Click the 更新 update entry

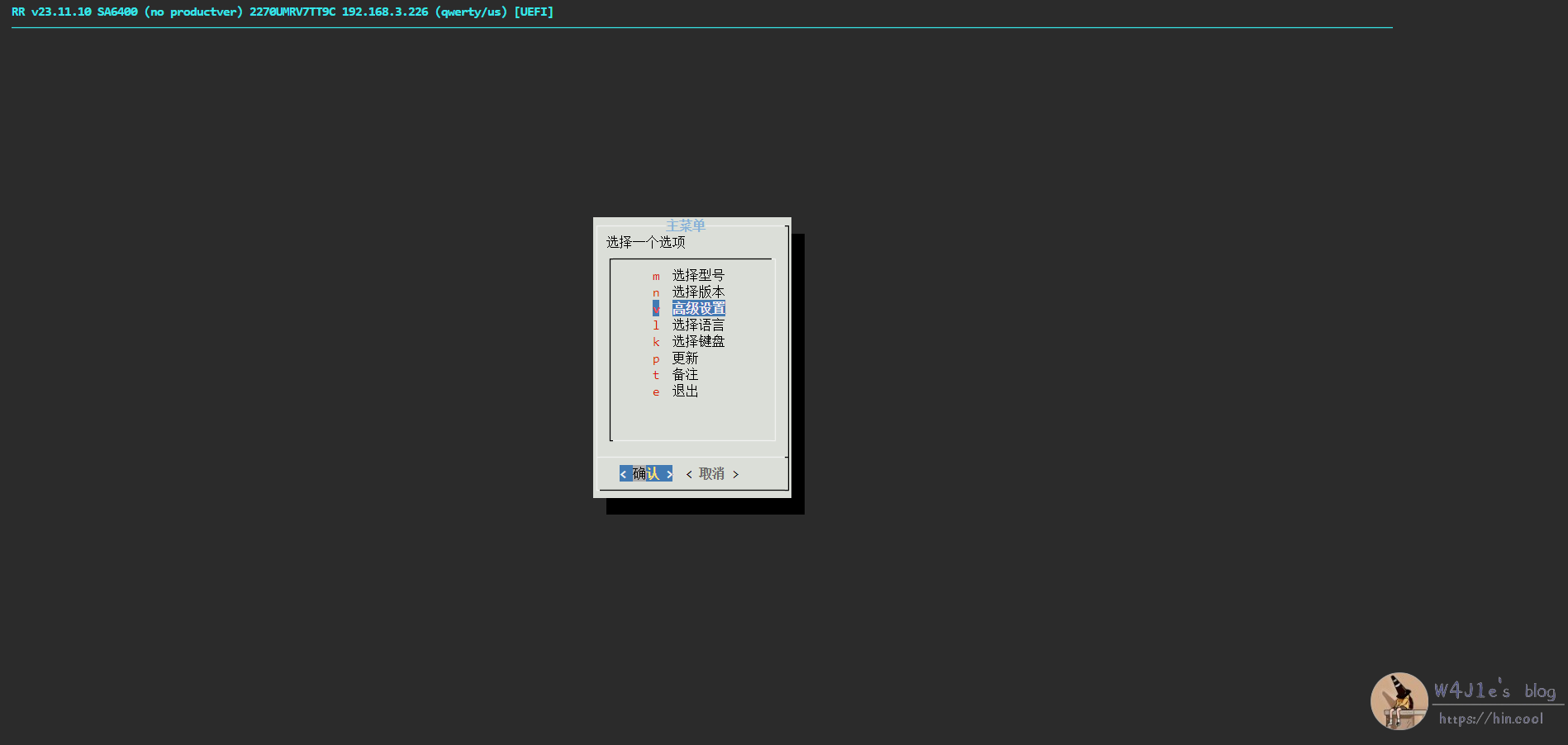click(x=685, y=358)
